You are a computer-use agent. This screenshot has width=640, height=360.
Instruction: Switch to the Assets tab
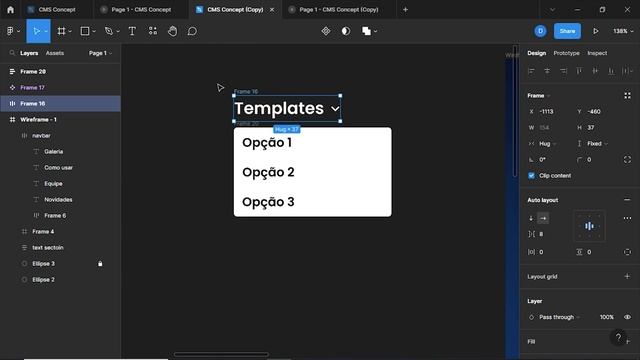[x=55, y=53]
